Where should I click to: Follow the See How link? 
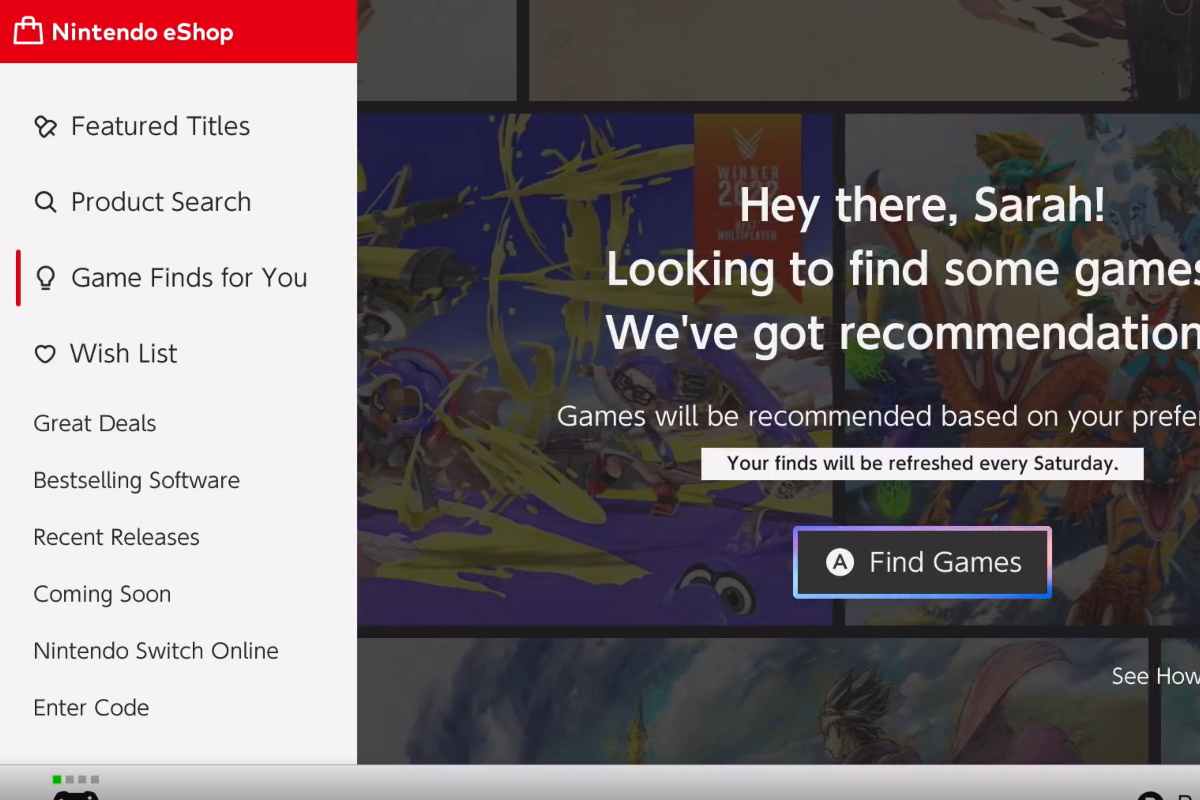pyautogui.click(x=1155, y=677)
